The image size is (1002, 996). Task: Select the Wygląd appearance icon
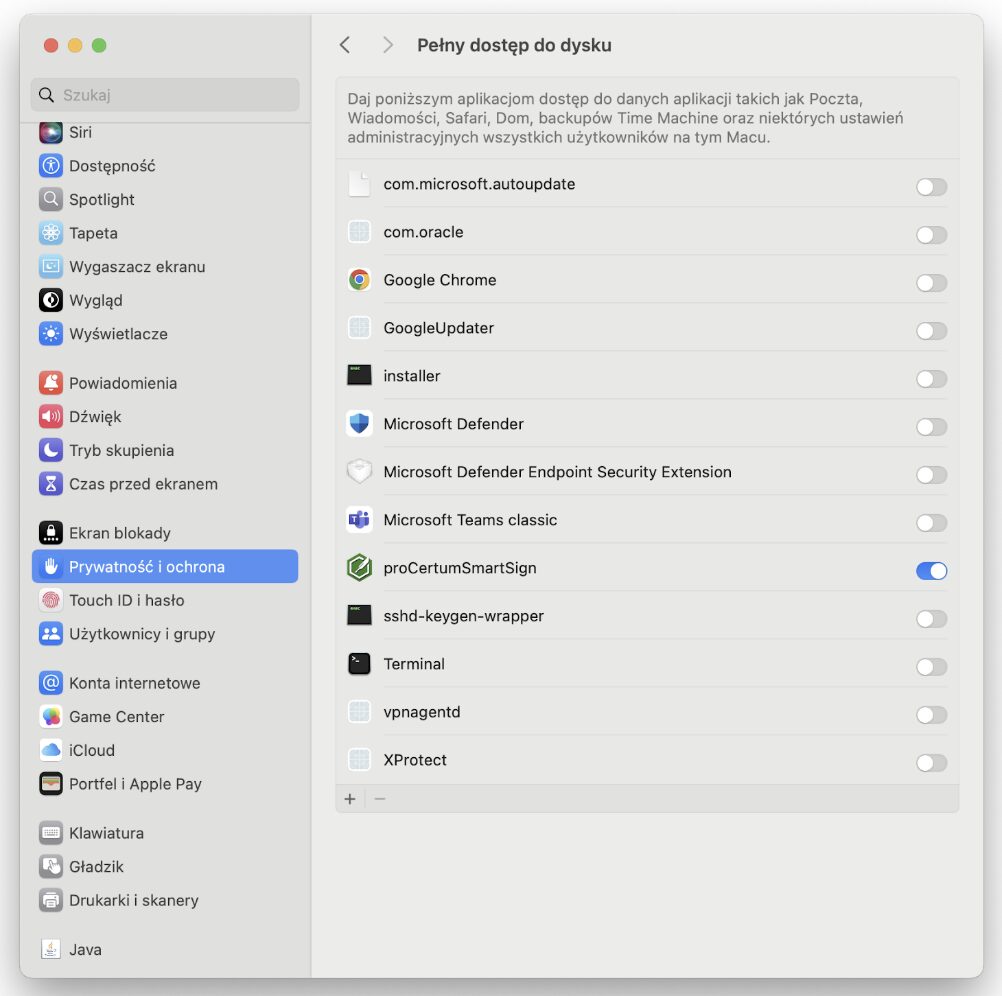tap(51, 300)
